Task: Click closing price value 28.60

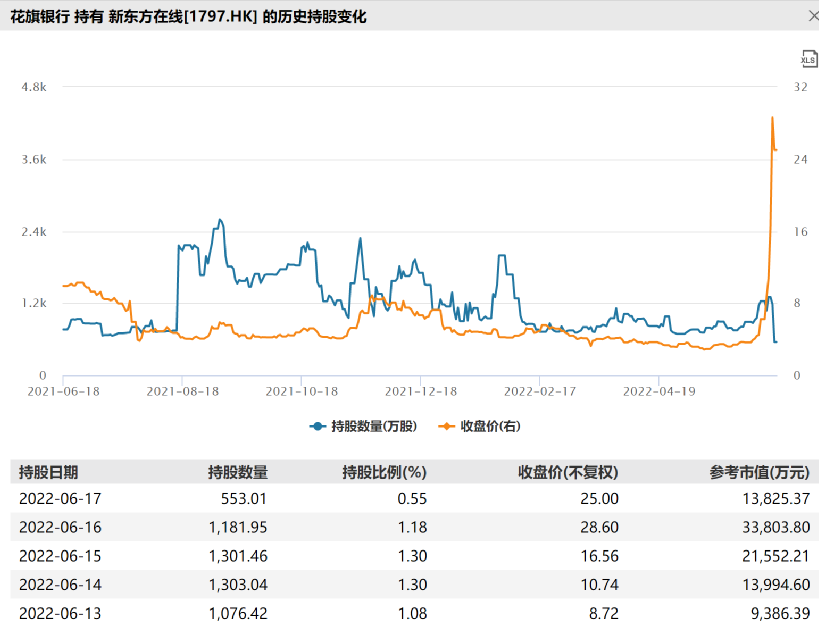Action: coord(600,527)
